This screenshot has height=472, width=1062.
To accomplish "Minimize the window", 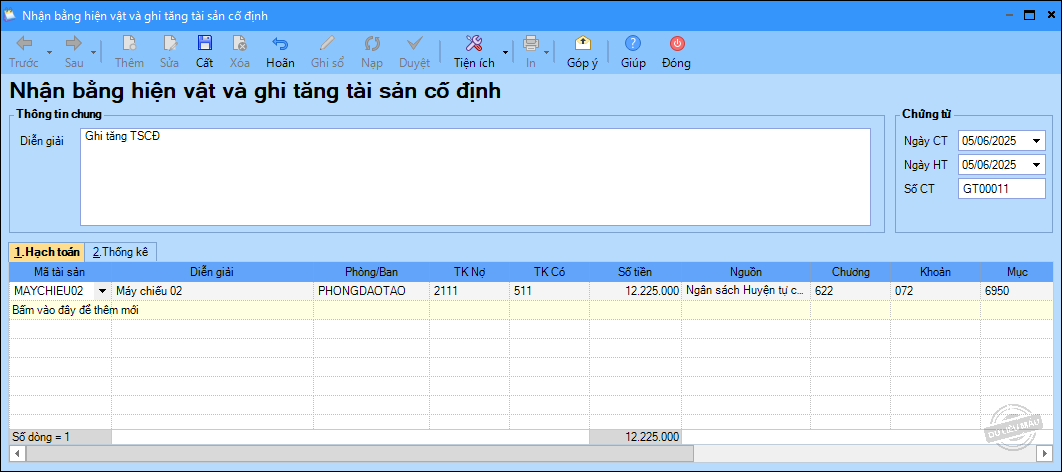I will coord(1009,15).
